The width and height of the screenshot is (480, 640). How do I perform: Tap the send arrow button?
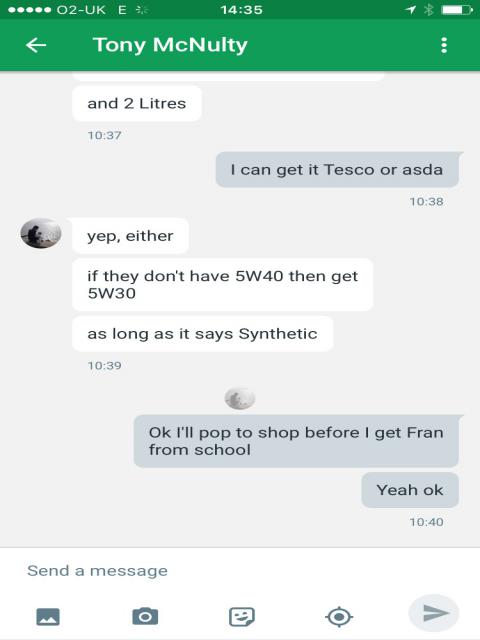coord(434,613)
